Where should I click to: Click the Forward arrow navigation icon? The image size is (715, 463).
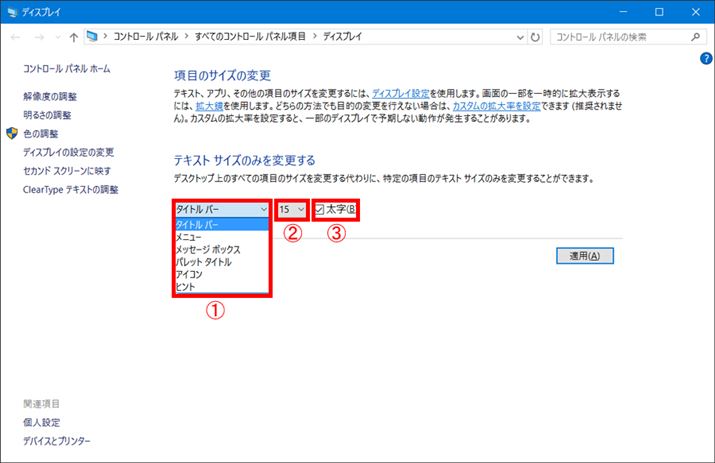[x=39, y=37]
